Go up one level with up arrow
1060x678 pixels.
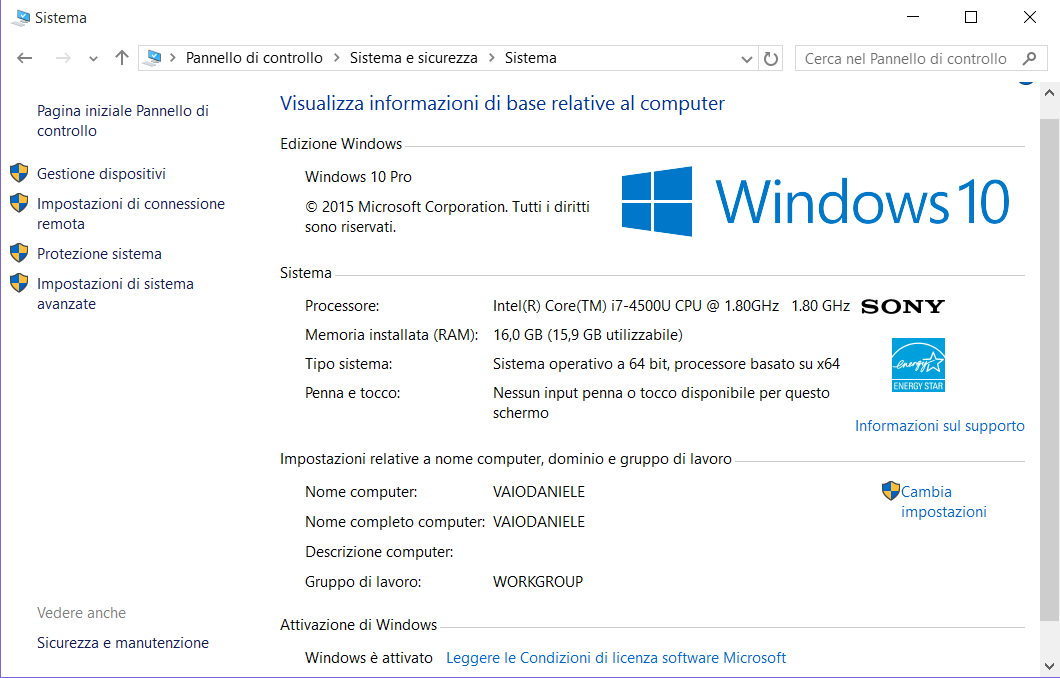pos(122,58)
